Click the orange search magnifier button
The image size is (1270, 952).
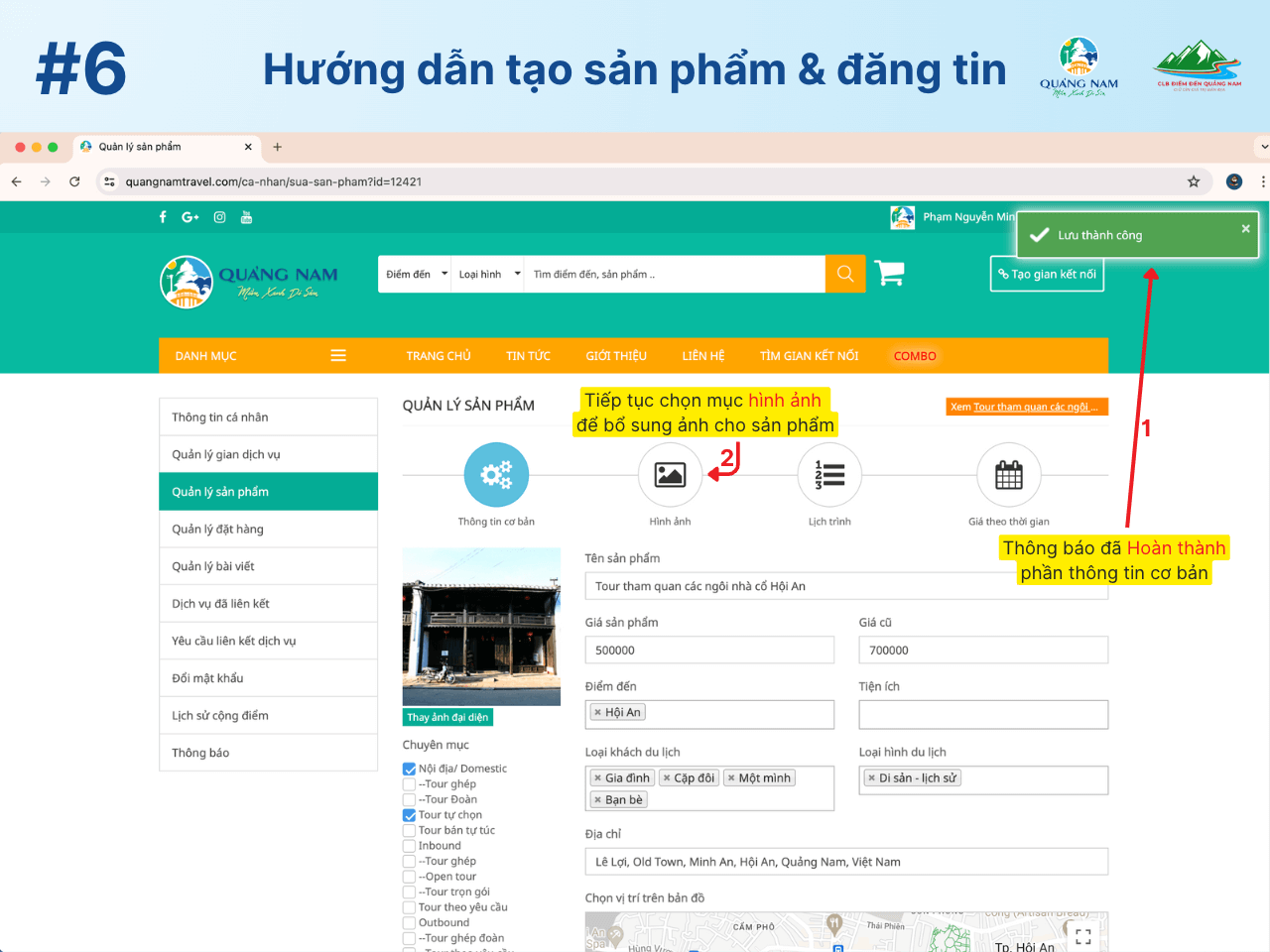[845, 274]
